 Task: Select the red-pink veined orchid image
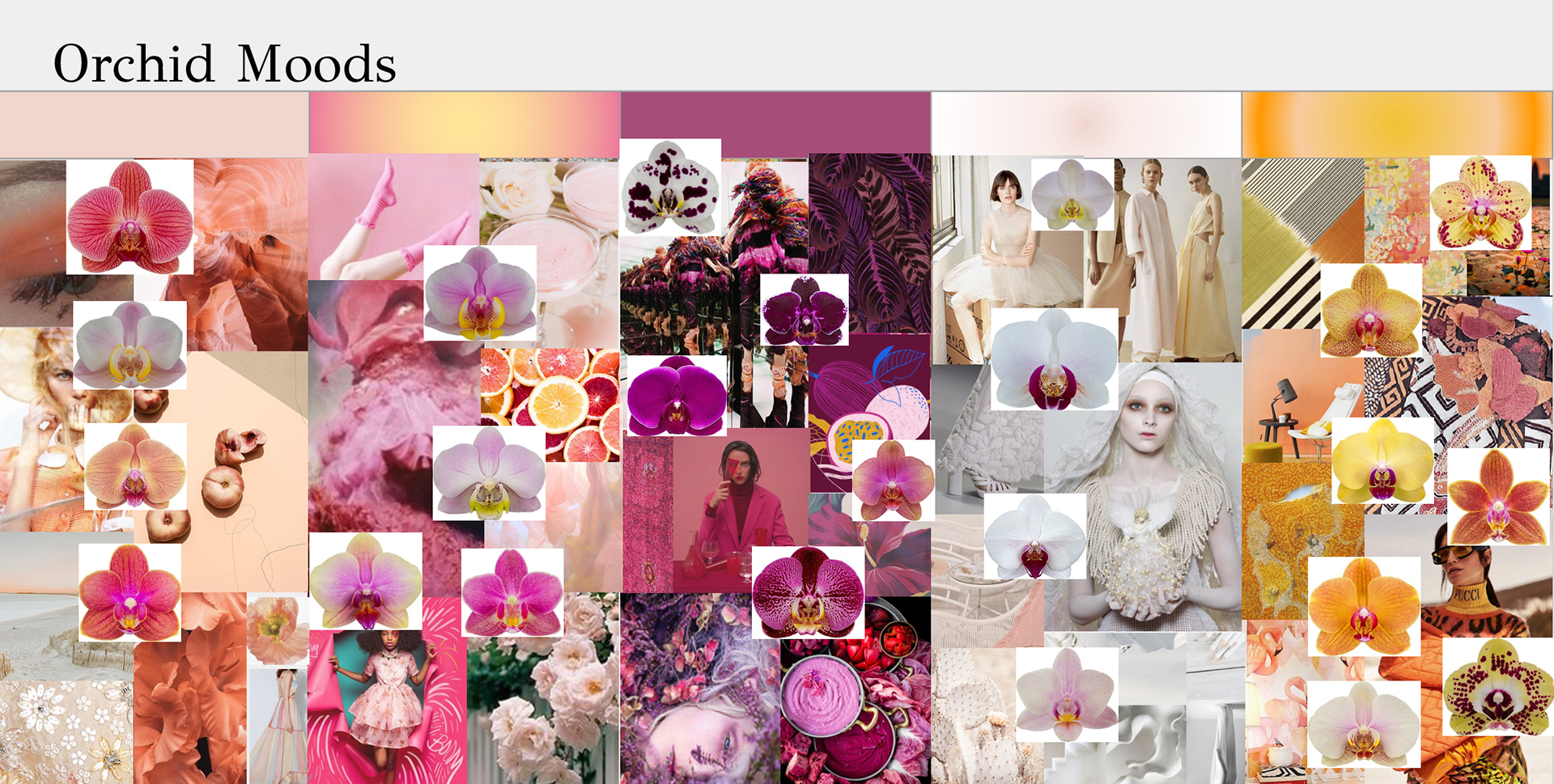tap(129, 217)
